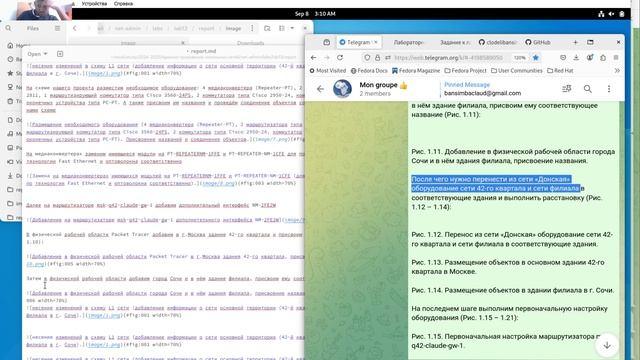The image size is (640, 360).
Task: Bookmark page with the blue star
Action: (x=536, y=58)
